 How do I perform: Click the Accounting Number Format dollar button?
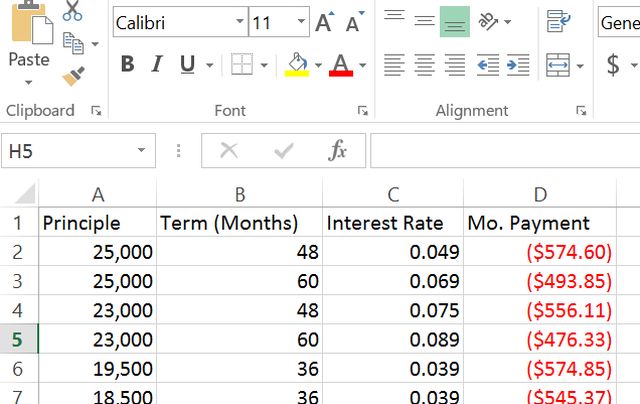(x=613, y=65)
